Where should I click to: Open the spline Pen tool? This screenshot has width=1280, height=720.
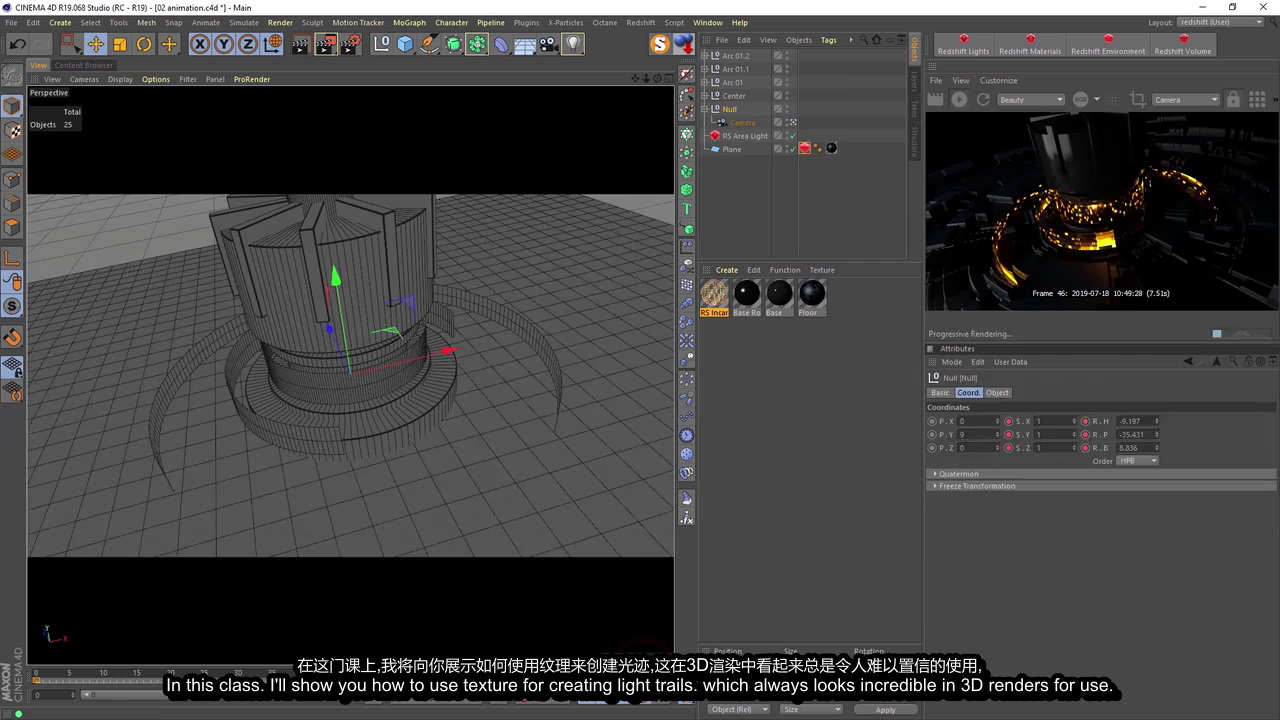(429, 44)
